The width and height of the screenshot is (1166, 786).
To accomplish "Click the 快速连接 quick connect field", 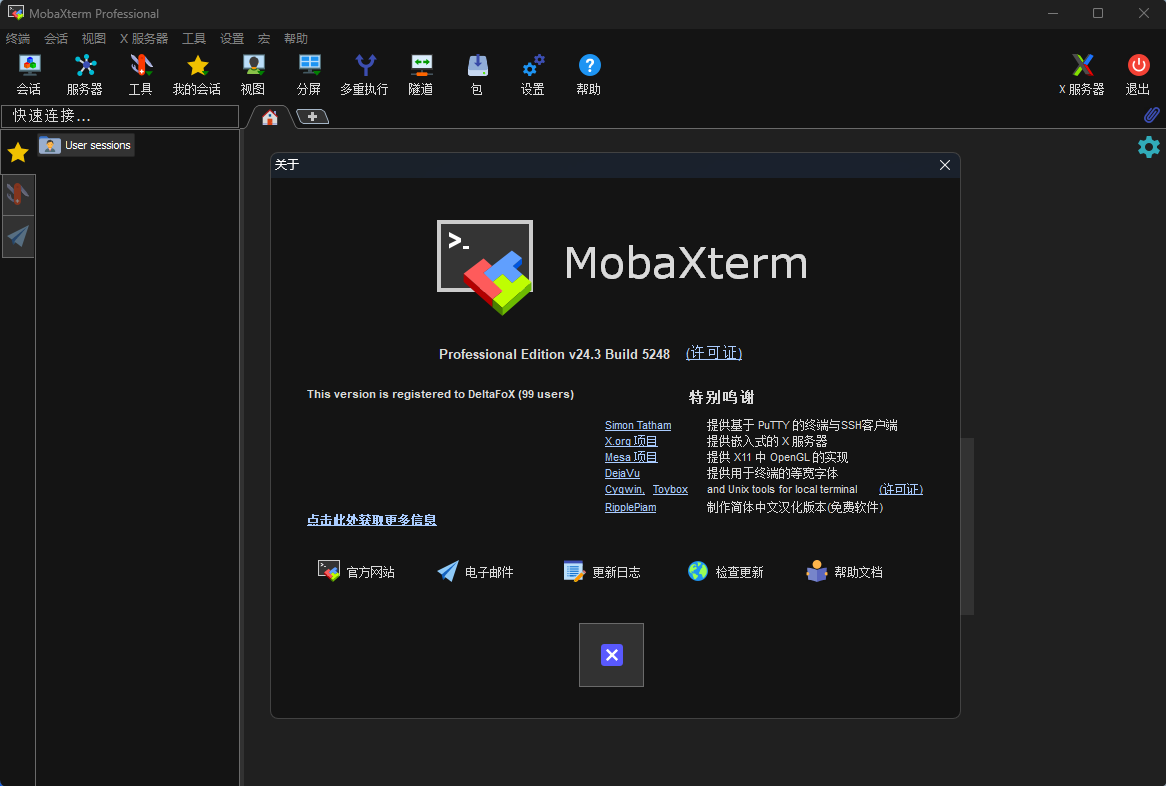I will pos(120,116).
